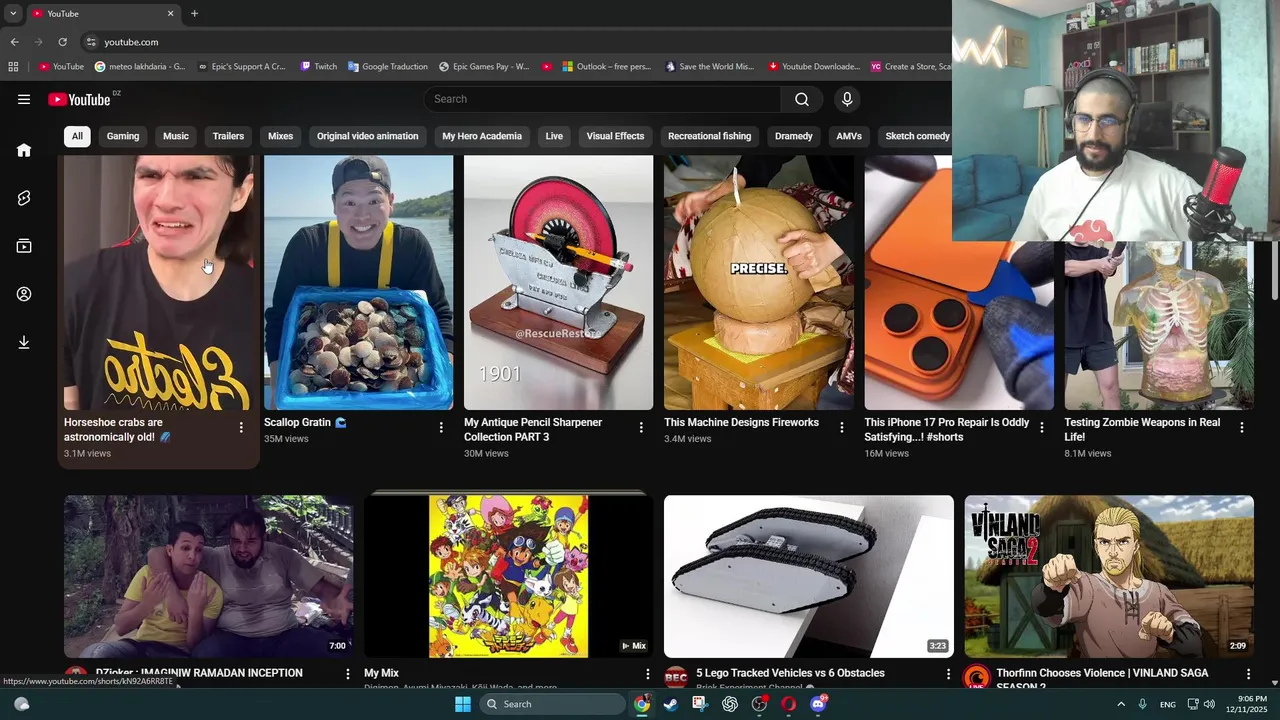1280x720 pixels.
Task: Open Discord from the taskbar
Action: pyautogui.click(x=819, y=704)
